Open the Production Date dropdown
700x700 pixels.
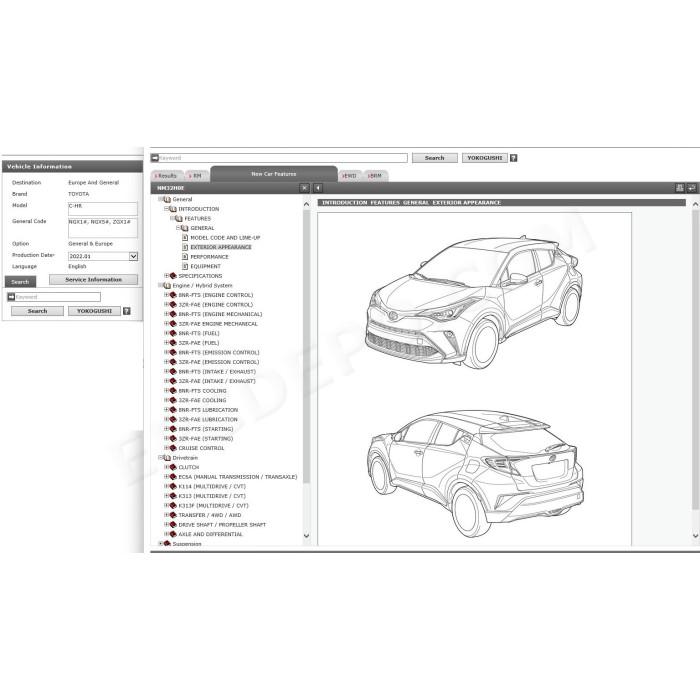point(133,256)
